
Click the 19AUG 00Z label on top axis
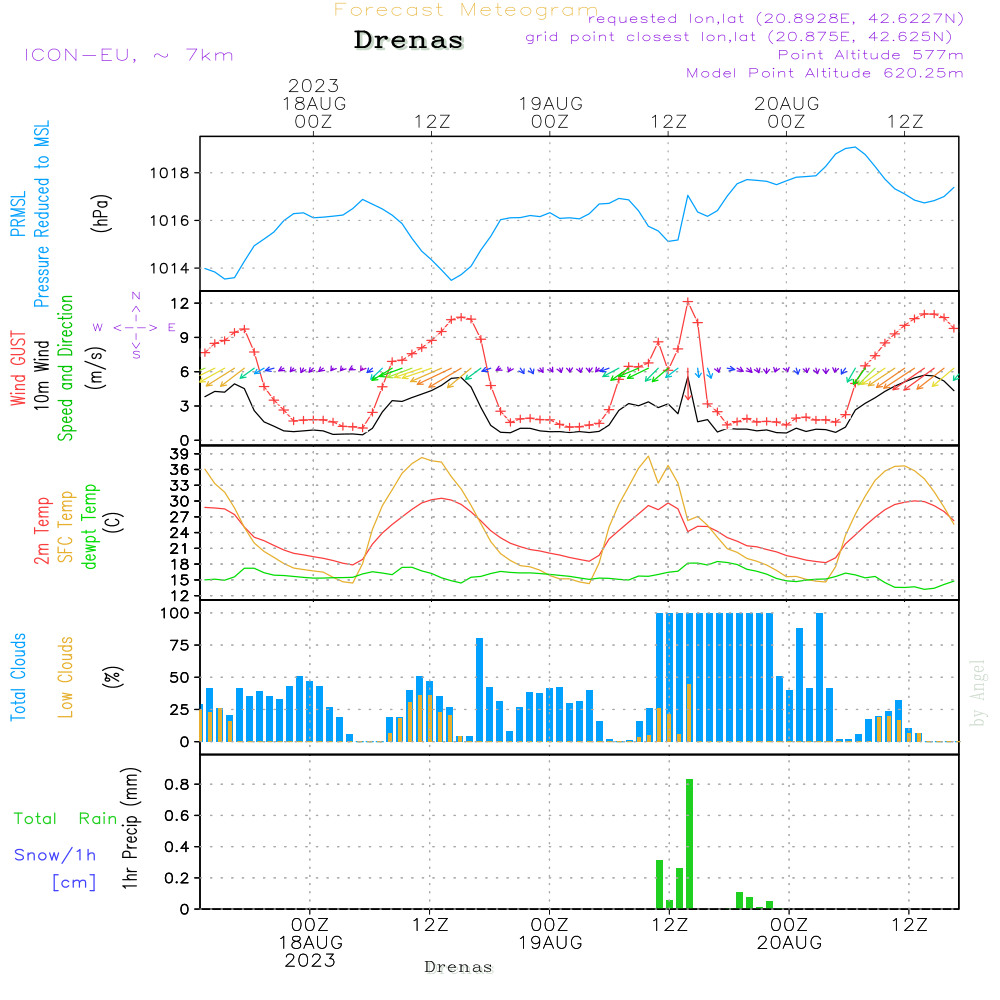tap(550, 112)
